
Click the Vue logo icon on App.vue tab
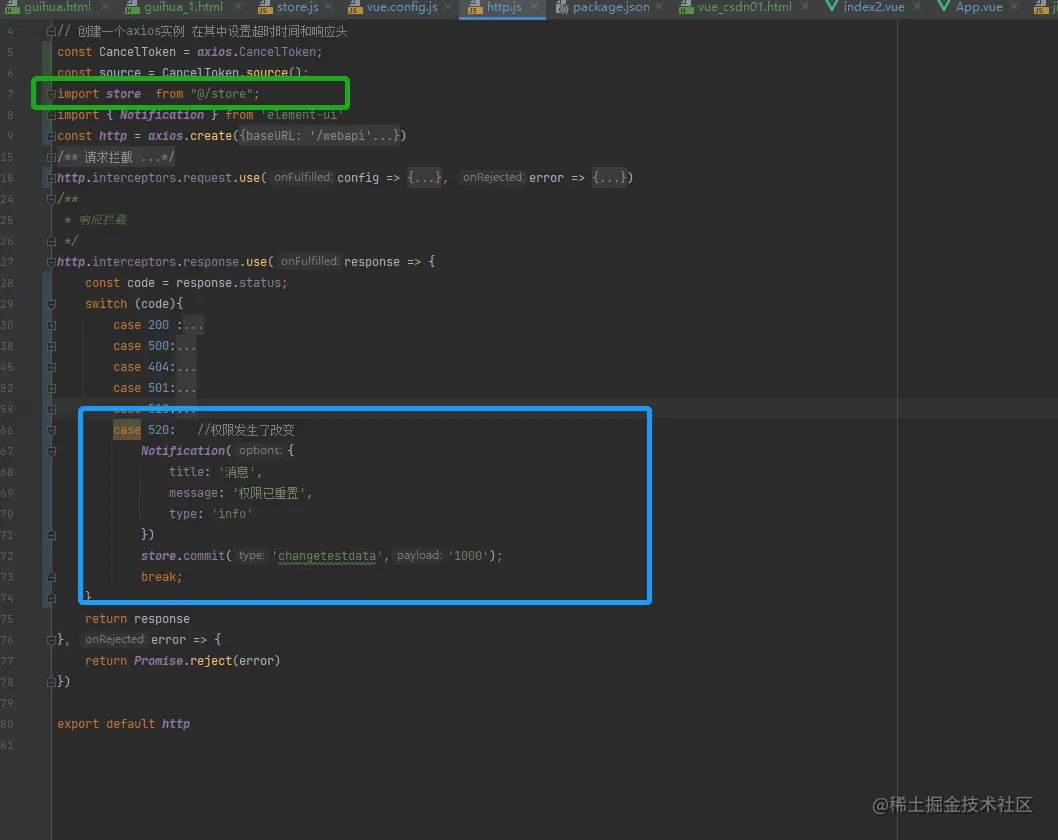click(944, 7)
